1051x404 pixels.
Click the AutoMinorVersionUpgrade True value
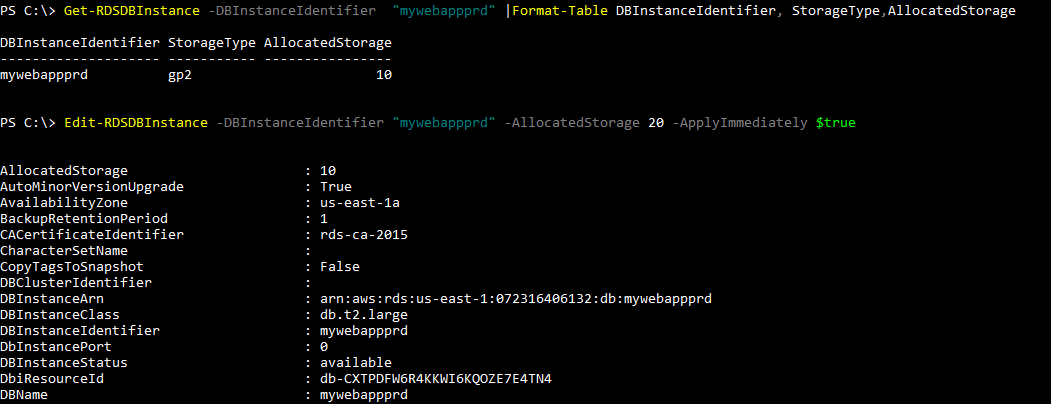coord(336,186)
